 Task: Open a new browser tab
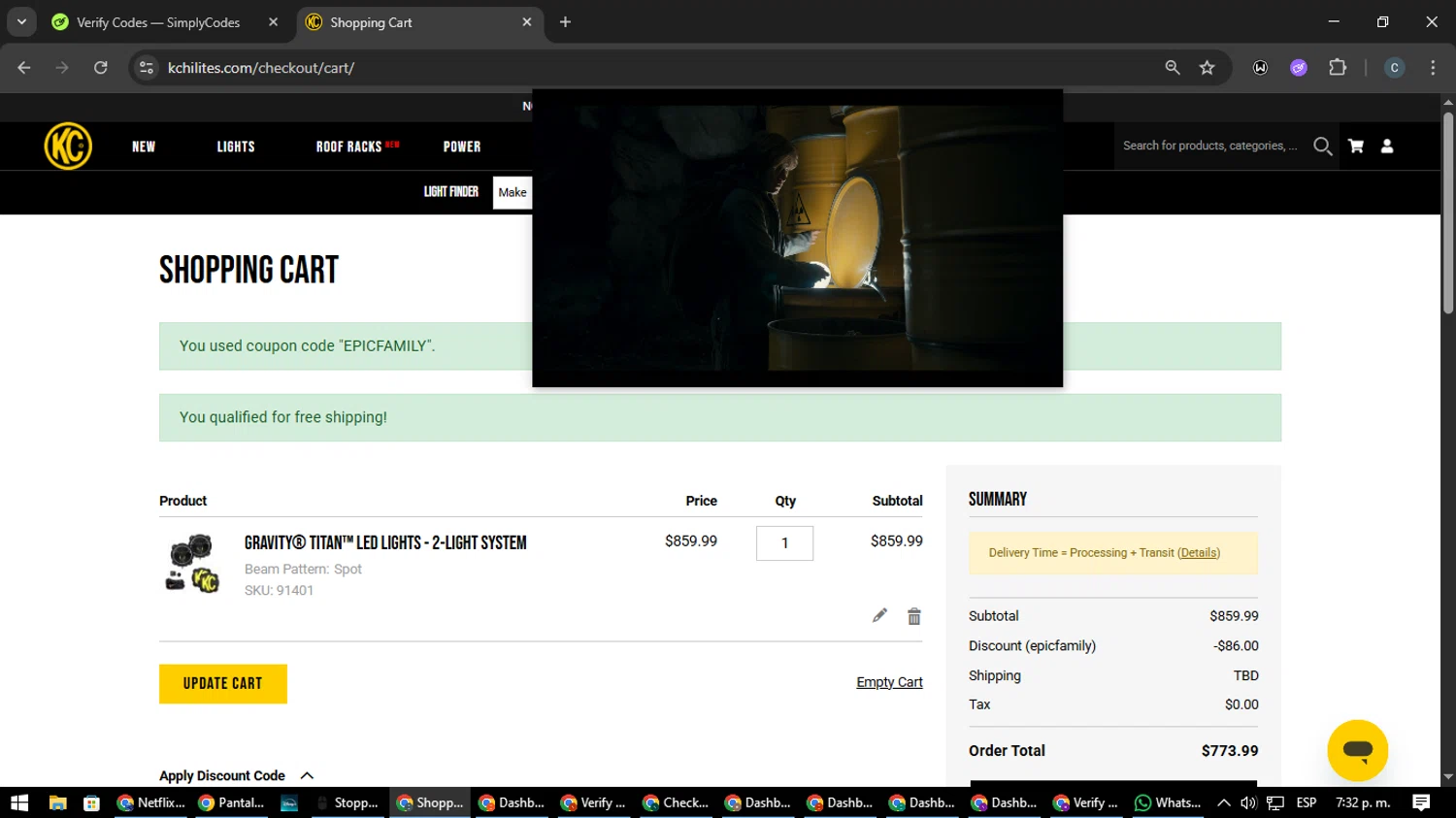[x=565, y=22]
